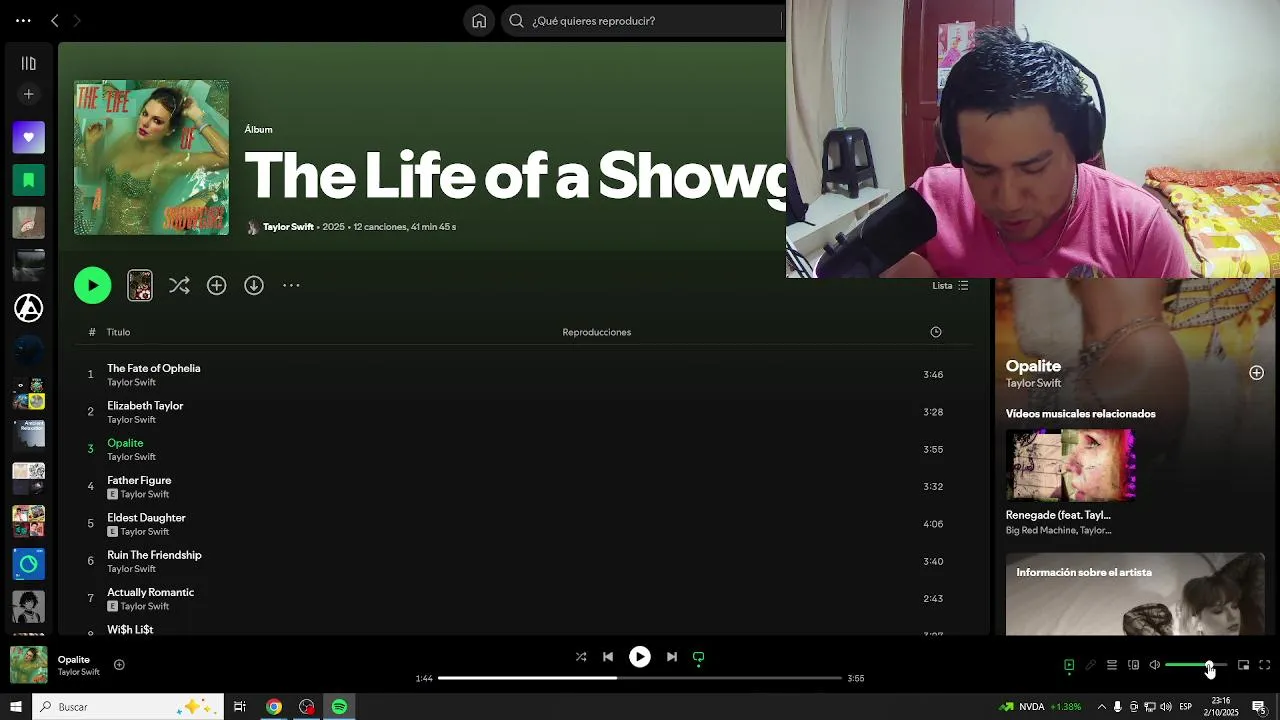Open Windows Start menu
1280x720 pixels.
coord(15,706)
